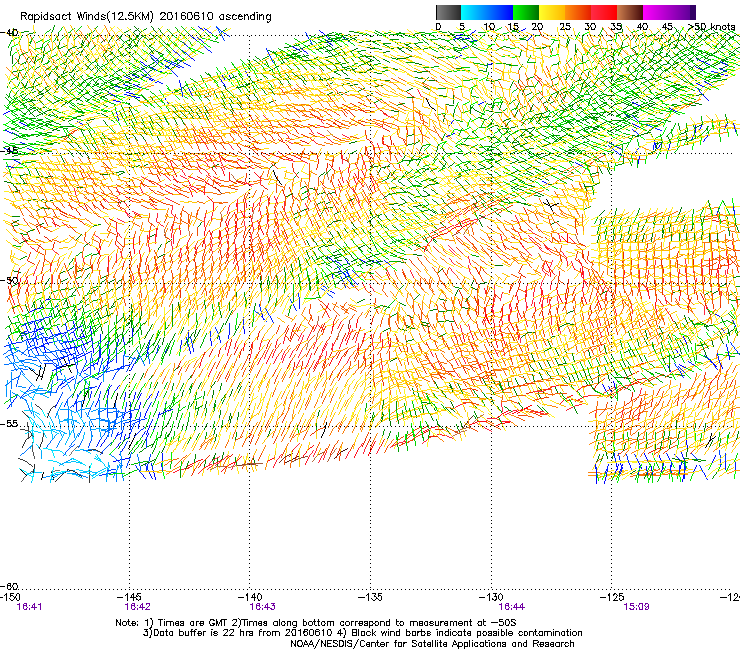Click the '25' legend scale label

coord(565,27)
